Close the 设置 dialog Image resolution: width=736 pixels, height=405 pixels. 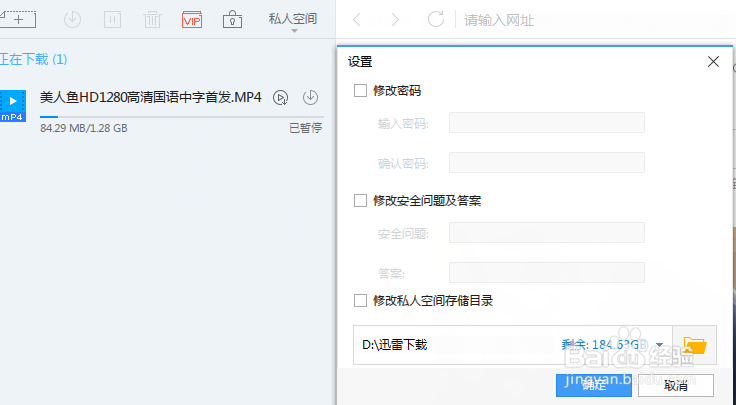point(713,61)
